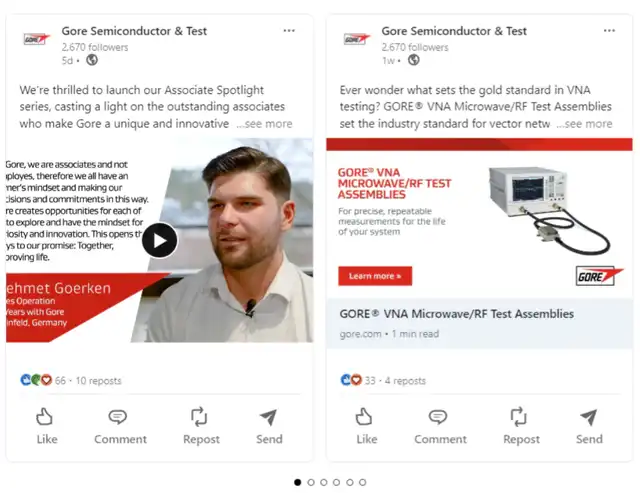The image size is (640, 493).
Task: Expand 'see more' on VNA testing text
Action: tap(584, 124)
